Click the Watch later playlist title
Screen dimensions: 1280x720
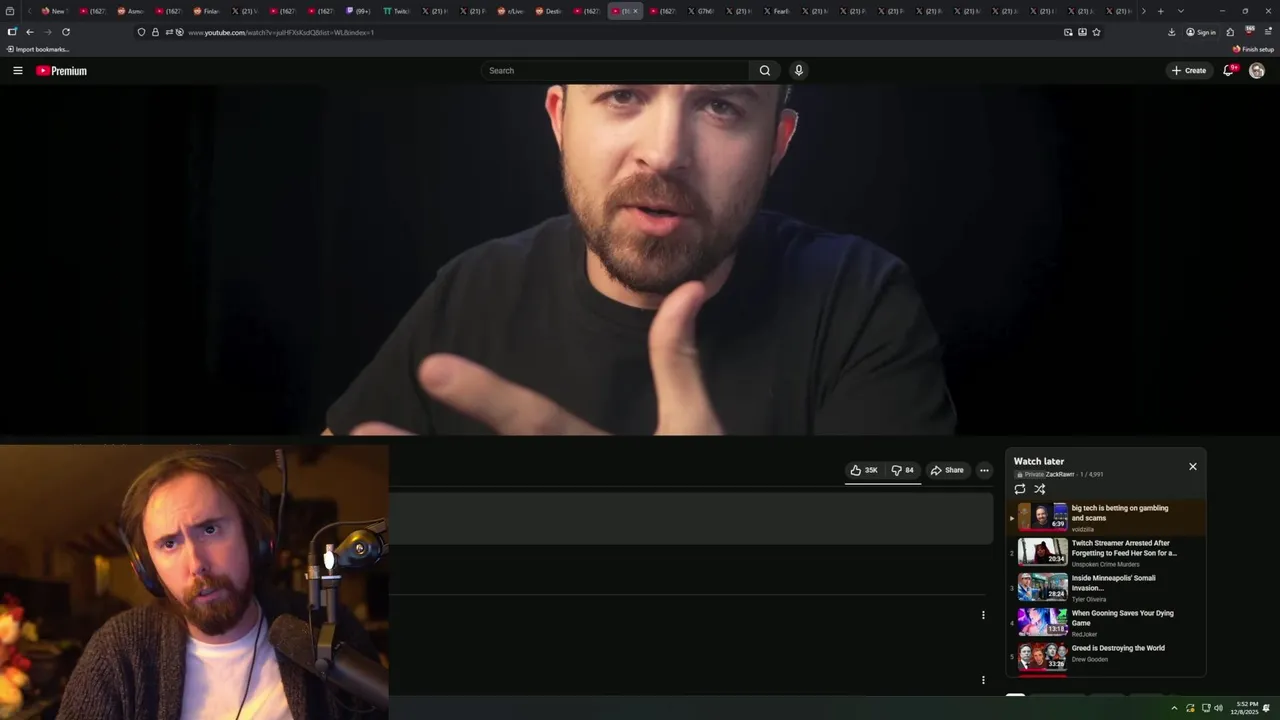pos(1039,461)
